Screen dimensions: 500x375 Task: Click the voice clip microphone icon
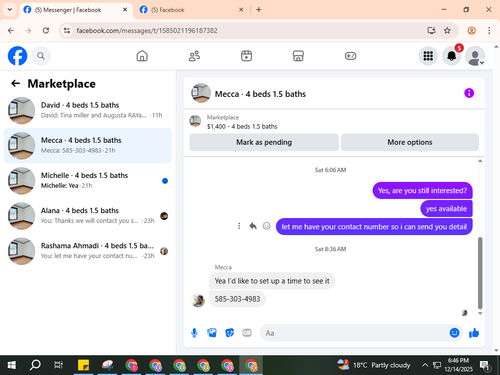194,333
